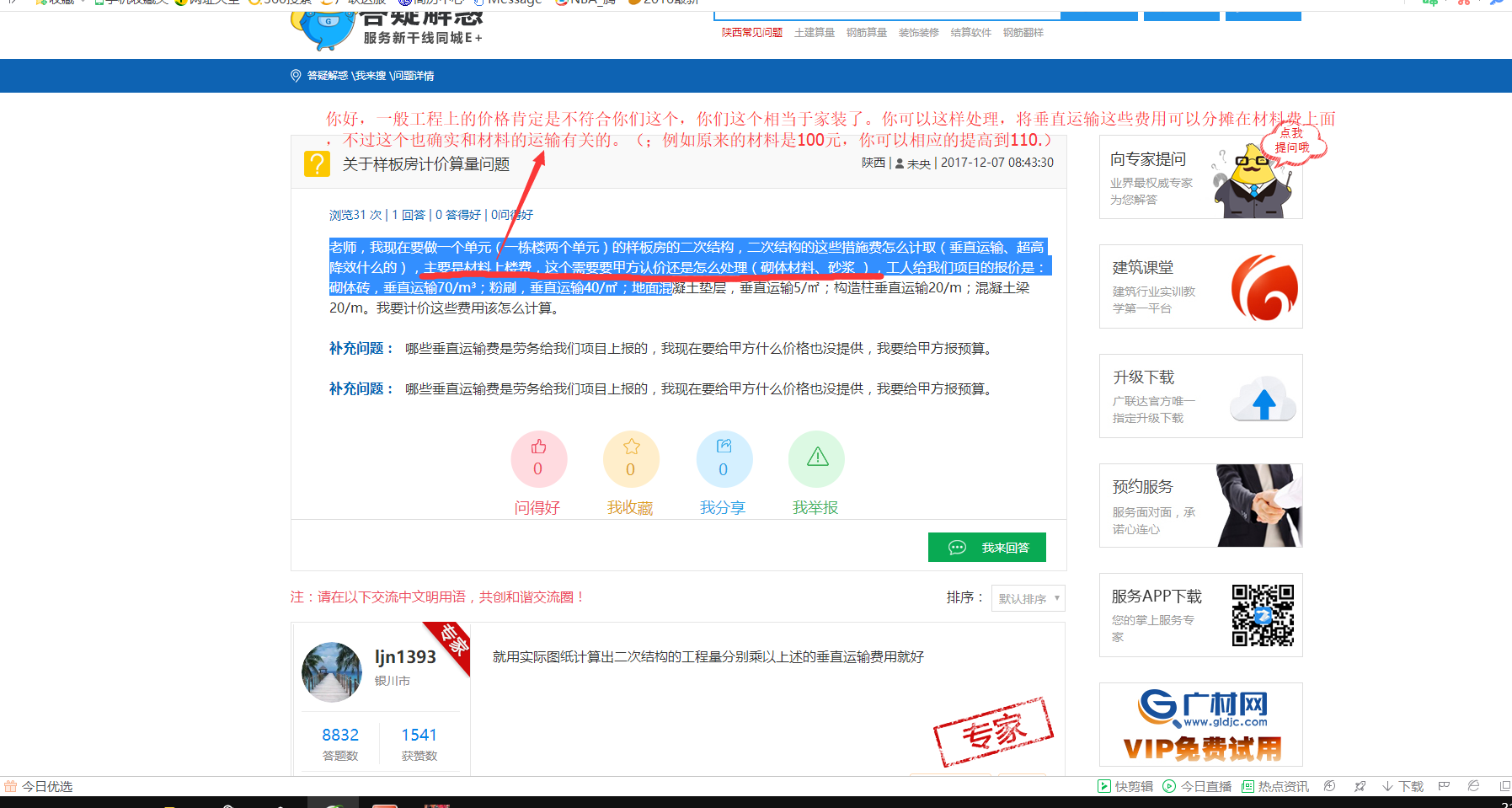
Task: Open the 钢筋翻样 category link
Action: (x=1023, y=33)
